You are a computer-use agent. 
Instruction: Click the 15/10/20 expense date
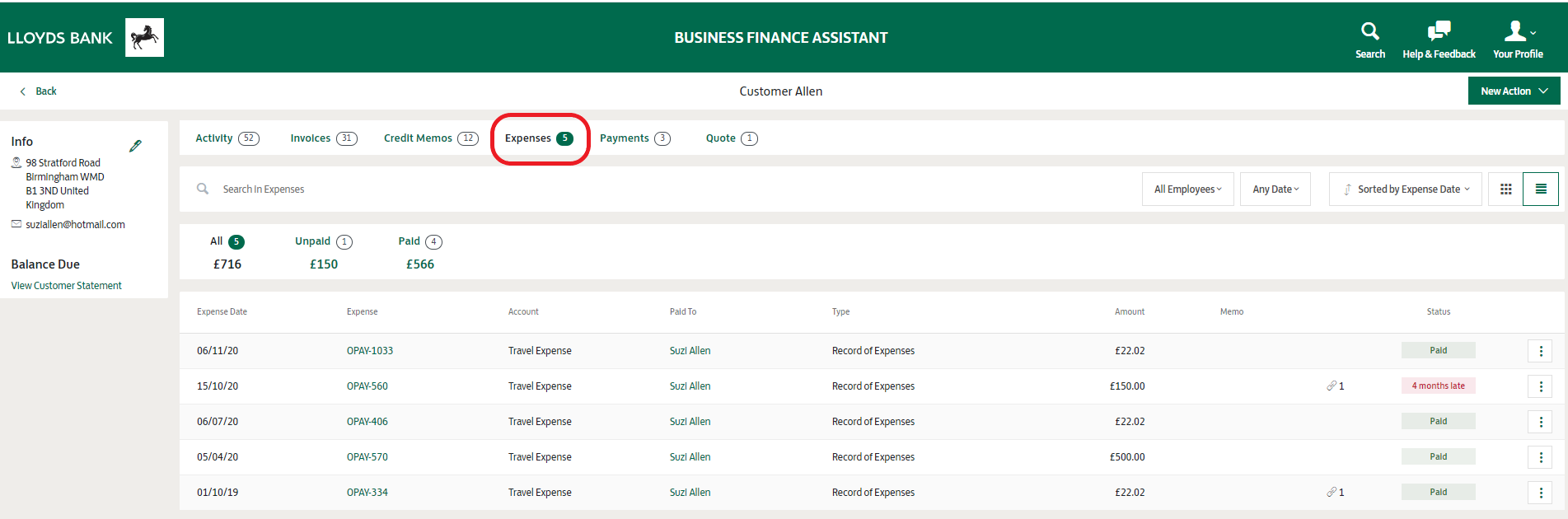[218, 386]
